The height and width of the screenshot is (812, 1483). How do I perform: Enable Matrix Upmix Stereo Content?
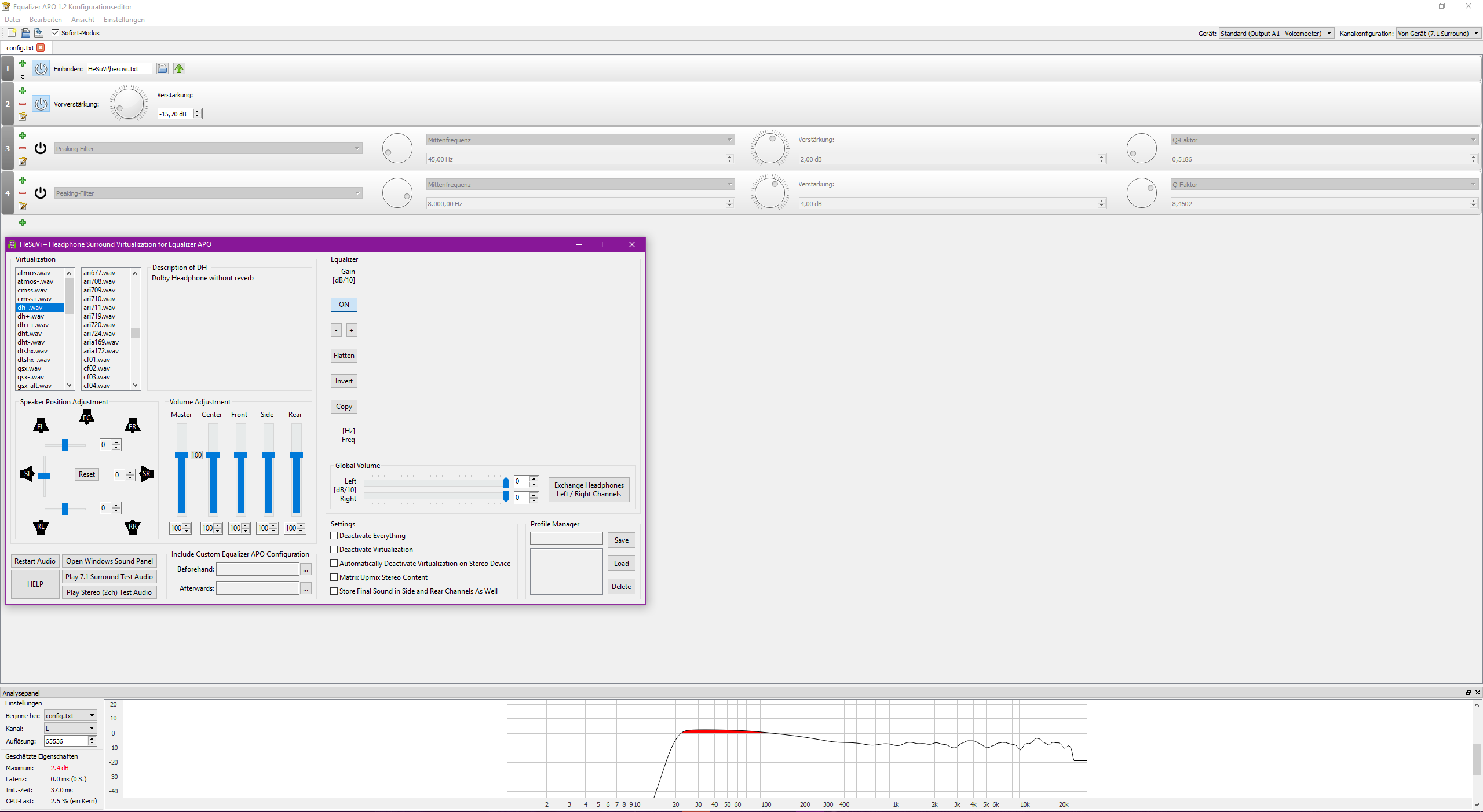click(334, 577)
